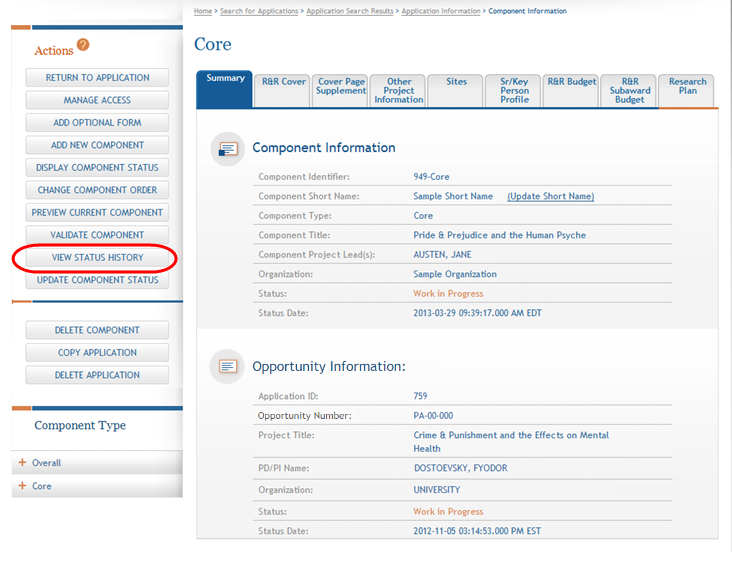Click the Actions help question mark icon
Image resolution: width=732 pixels, height=564 pixels.
click(x=83, y=45)
